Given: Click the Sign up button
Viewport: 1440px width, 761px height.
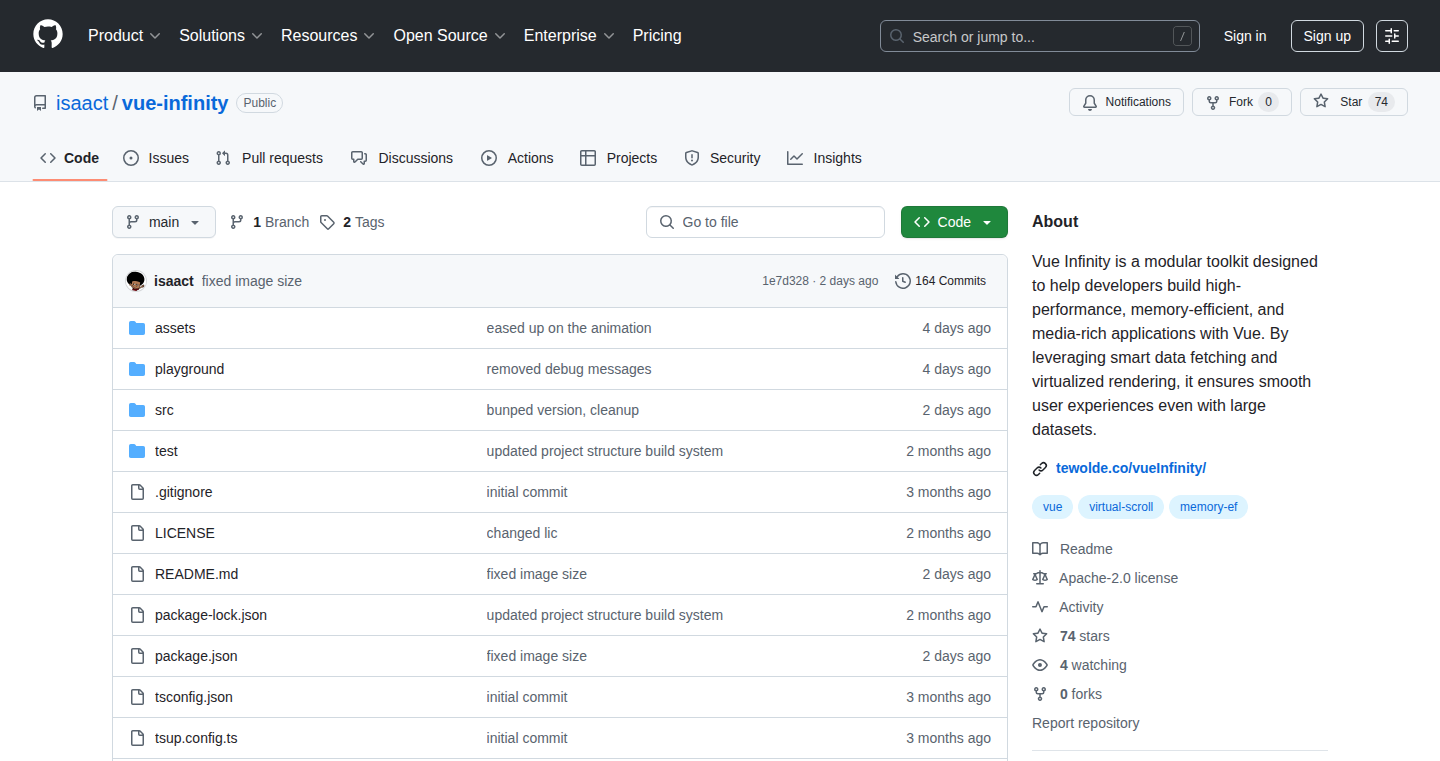Looking at the screenshot, I should [x=1327, y=36].
